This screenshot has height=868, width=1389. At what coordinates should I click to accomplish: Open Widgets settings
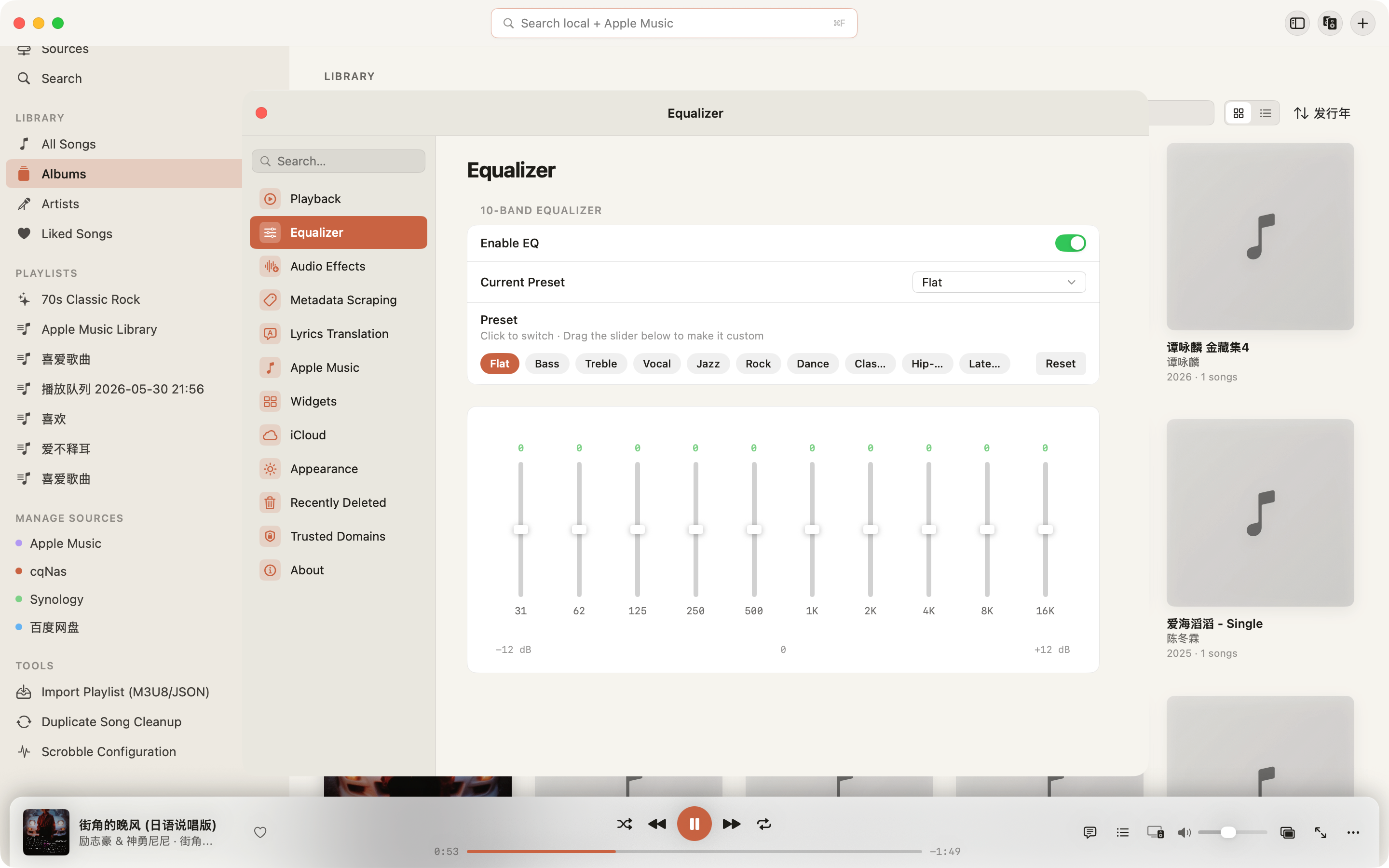[x=338, y=401]
